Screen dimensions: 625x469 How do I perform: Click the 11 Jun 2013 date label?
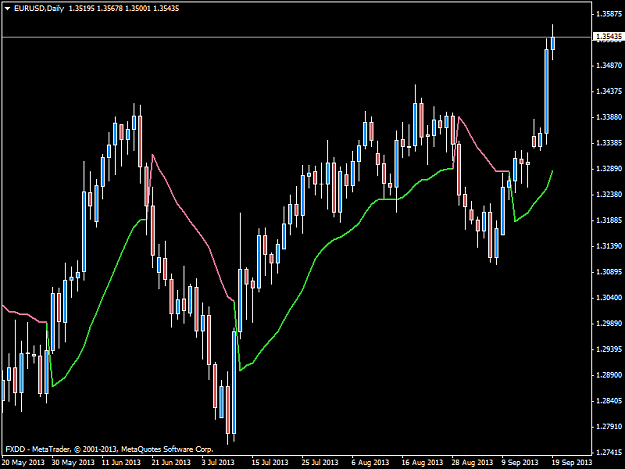click(121, 463)
